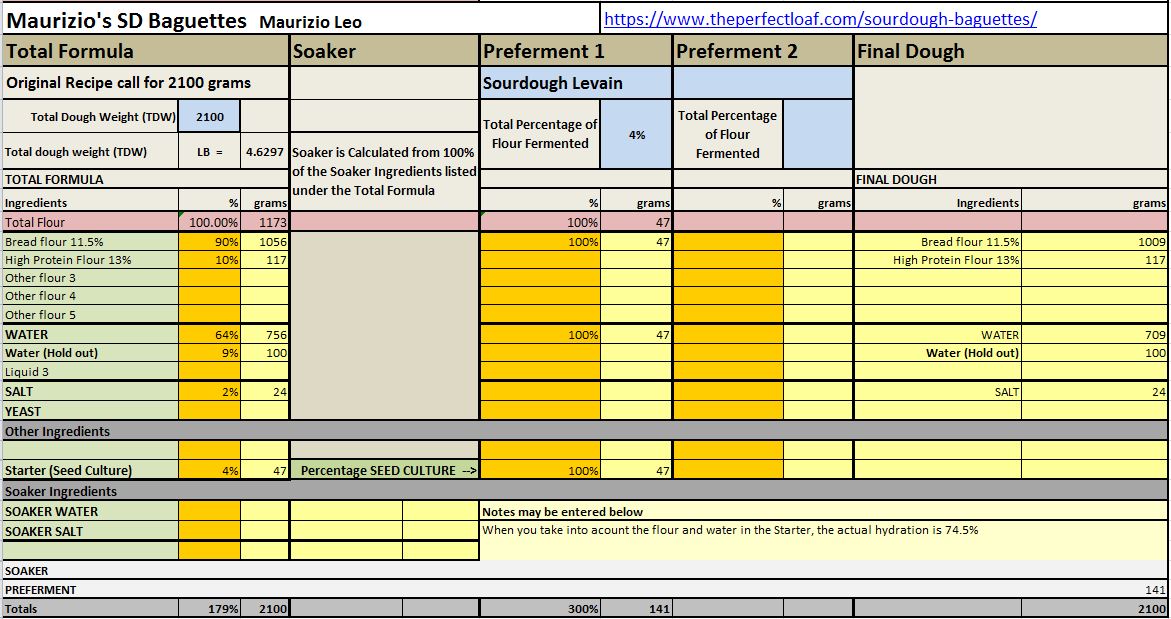Viewport: 1171px width, 619px height.
Task: Click the Preferment 2 column header
Action: click(763, 51)
